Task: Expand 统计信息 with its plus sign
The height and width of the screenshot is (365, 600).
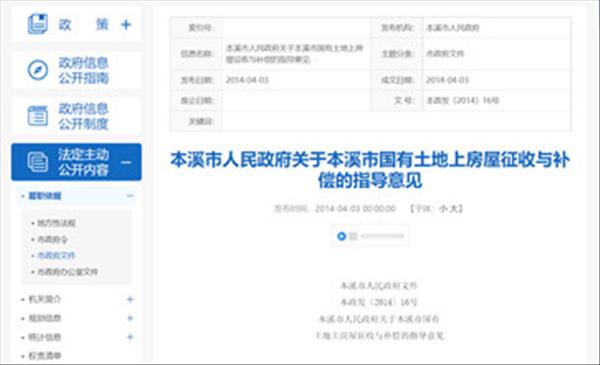Action: [x=130, y=337]
